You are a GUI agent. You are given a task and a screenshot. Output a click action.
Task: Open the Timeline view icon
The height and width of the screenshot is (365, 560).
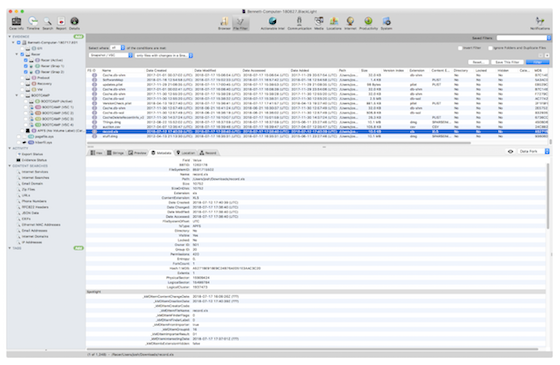click(x=33, y=21)
